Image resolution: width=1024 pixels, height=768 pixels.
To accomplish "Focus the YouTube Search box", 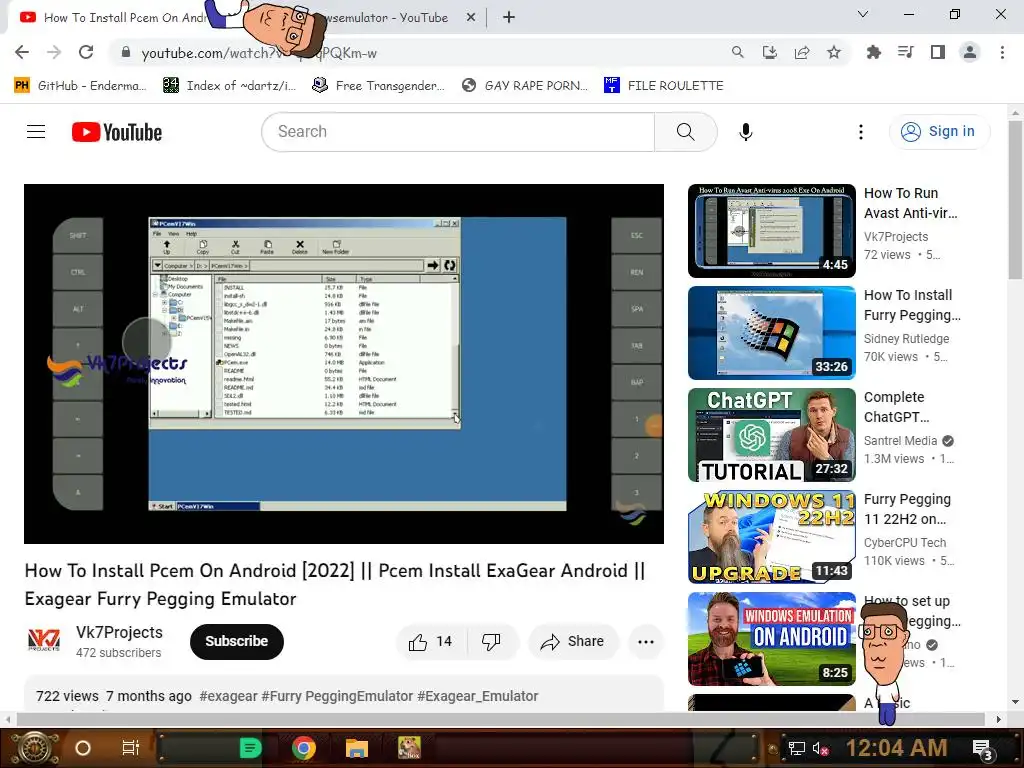I will (458, 132).
